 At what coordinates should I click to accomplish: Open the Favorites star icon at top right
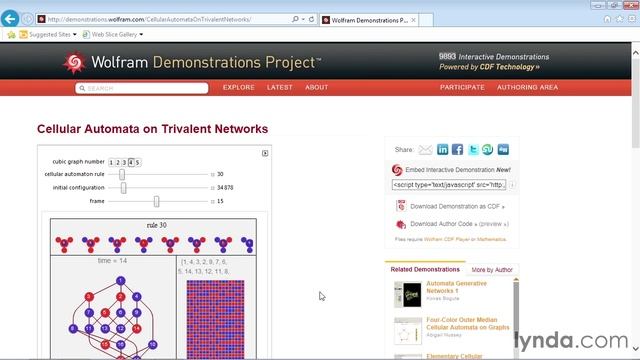tap(620, 19)
